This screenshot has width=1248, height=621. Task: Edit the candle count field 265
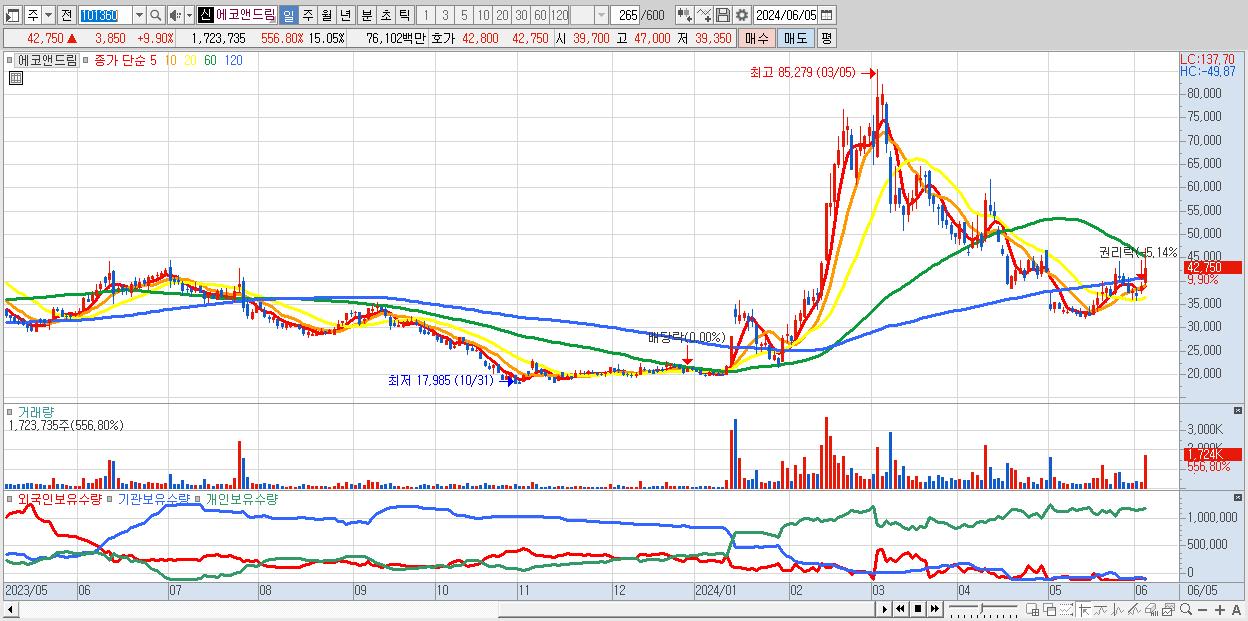[x=627, y=15]
